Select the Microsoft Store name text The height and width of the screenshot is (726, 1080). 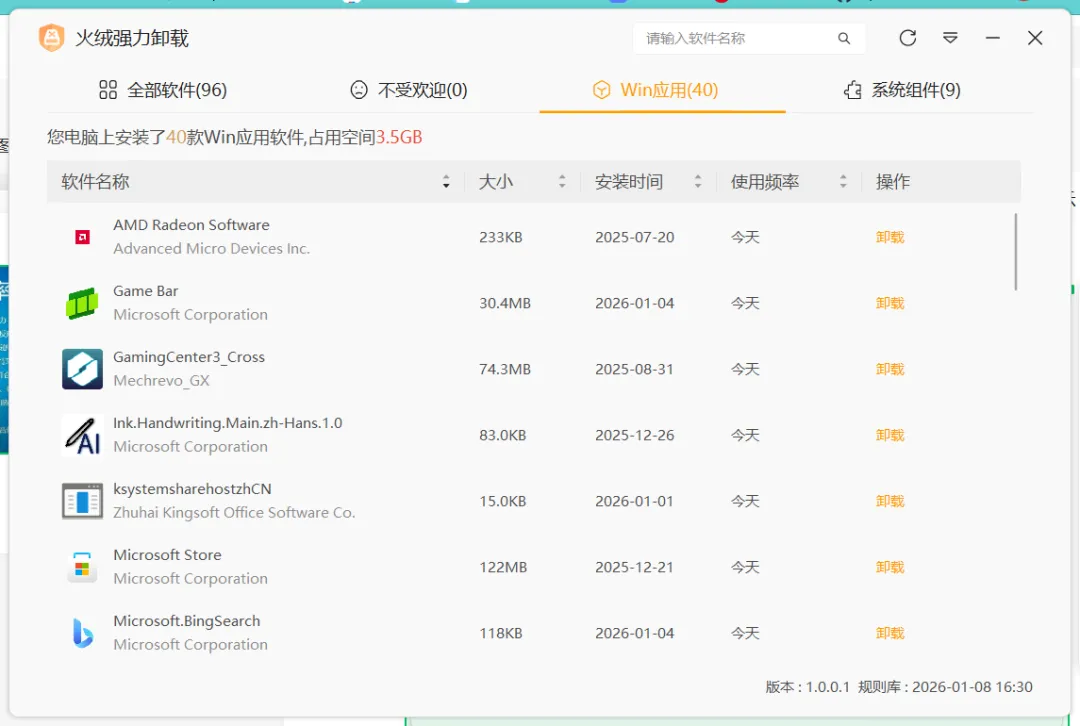coord(167,555)
